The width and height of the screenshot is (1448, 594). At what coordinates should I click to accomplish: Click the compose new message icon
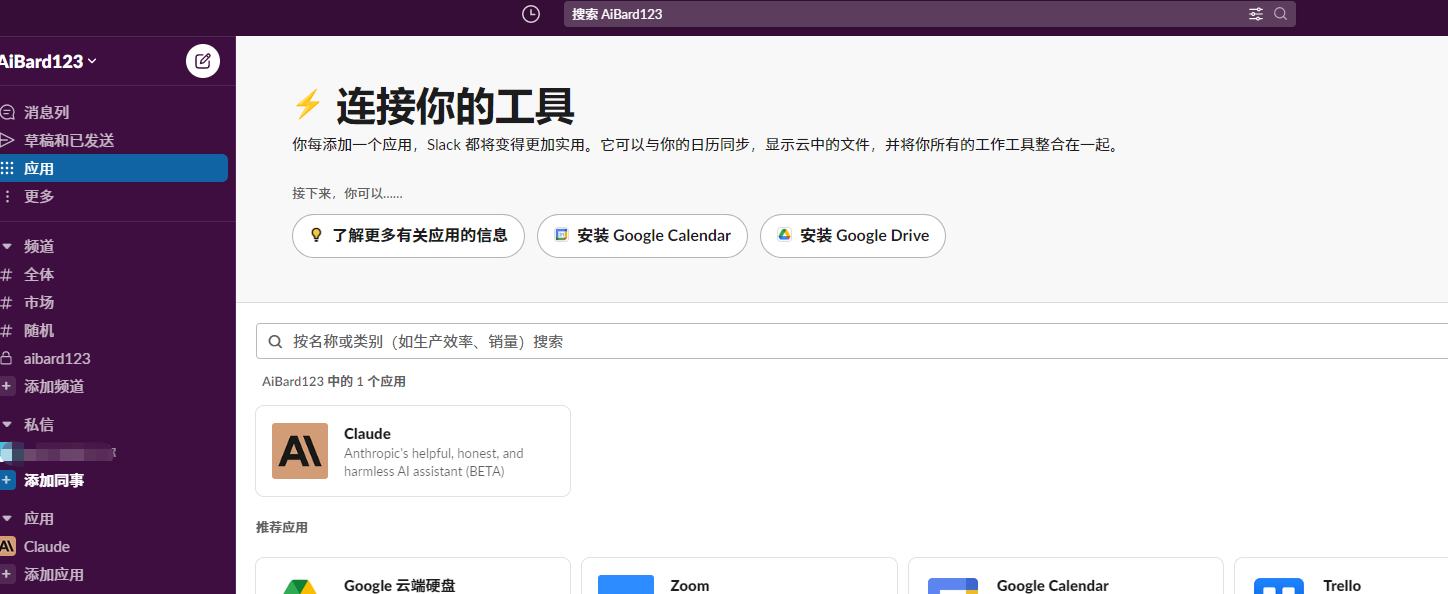[x=203, y=61]
